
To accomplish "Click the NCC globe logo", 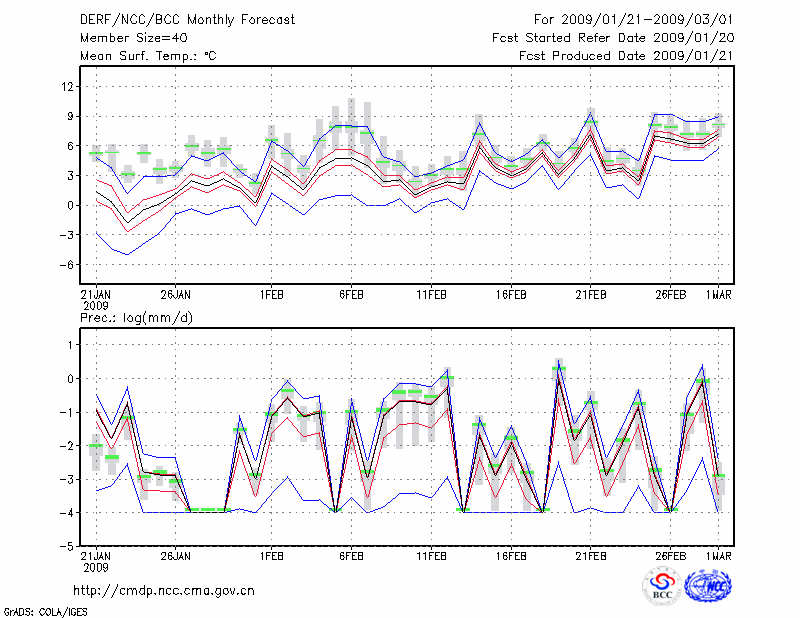I will tap(708, 585).
